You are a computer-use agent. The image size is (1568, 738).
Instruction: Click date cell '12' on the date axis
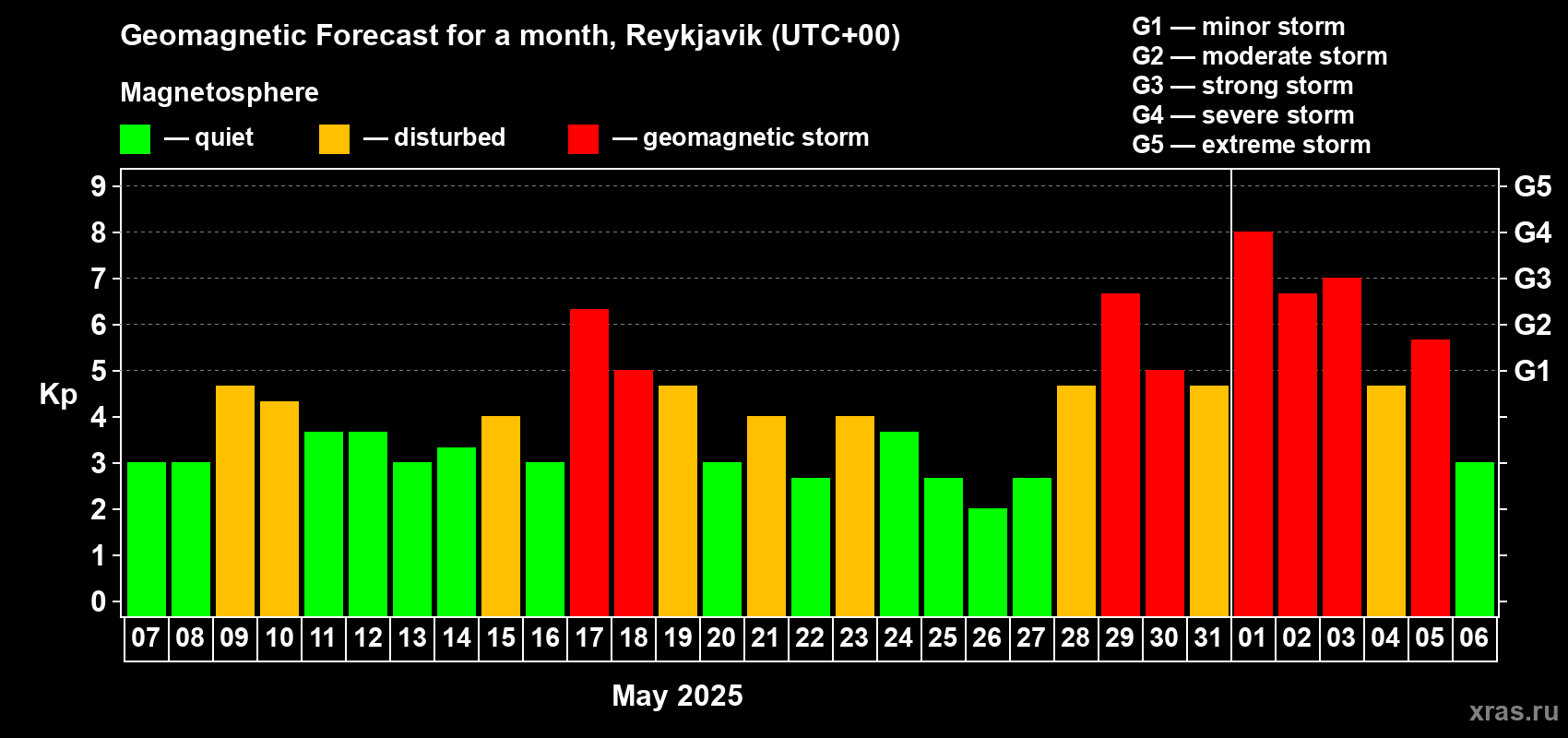(x=367, y=638)
